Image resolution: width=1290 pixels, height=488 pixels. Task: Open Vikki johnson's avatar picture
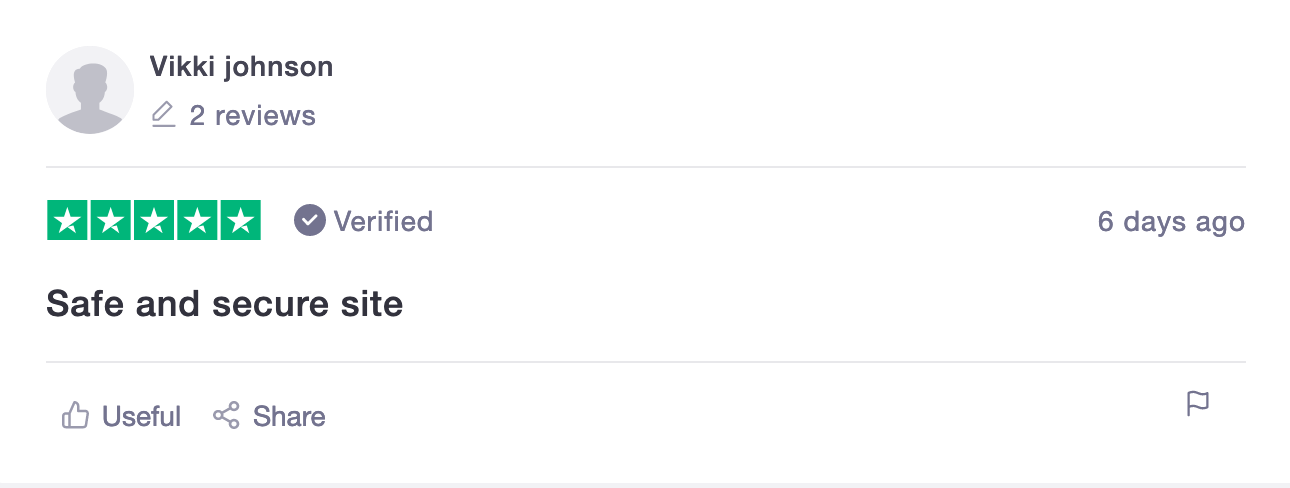(x=90, y=90)
